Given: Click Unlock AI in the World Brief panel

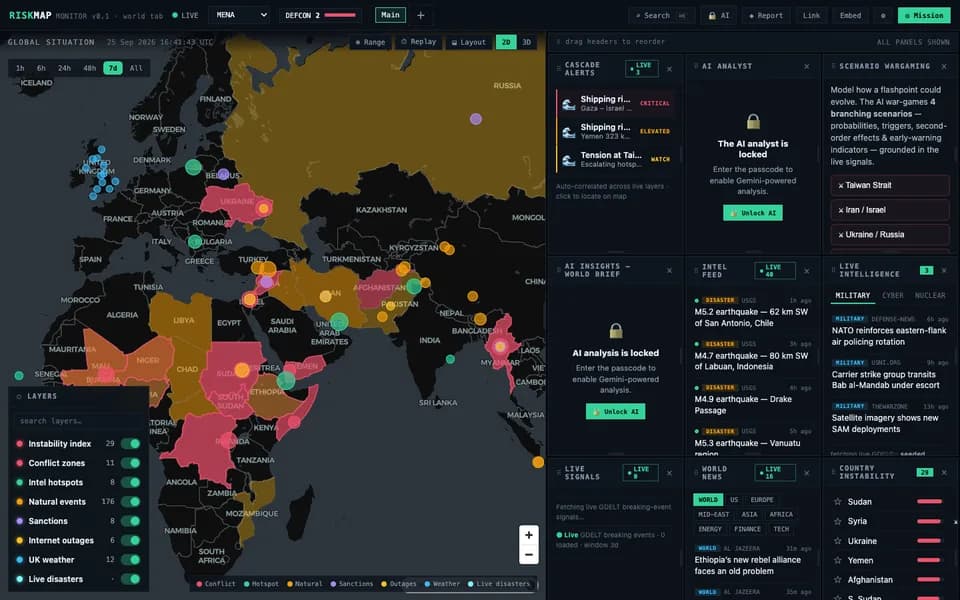Looking at the screenshot, I should [616, 411].
